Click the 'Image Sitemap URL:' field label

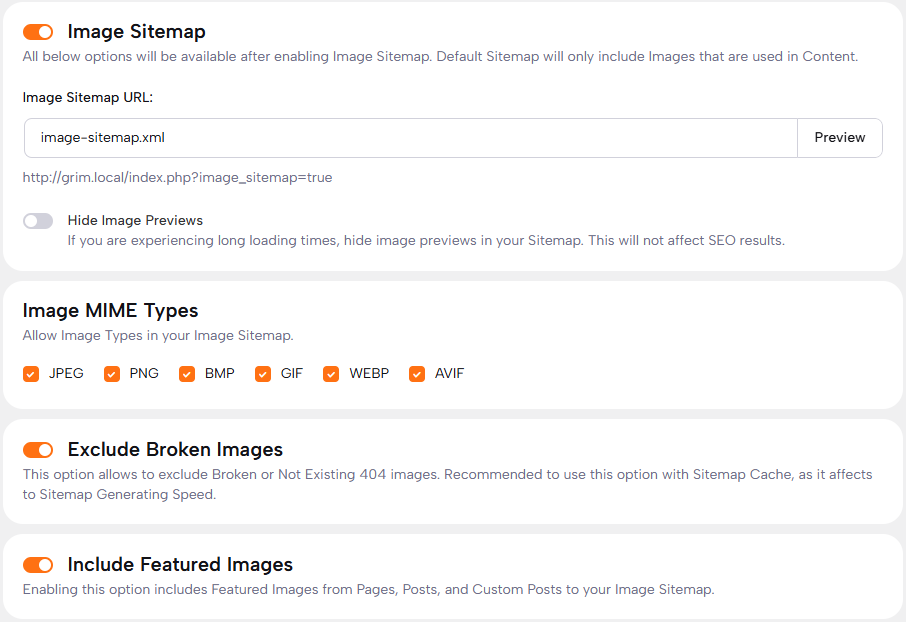88,97
